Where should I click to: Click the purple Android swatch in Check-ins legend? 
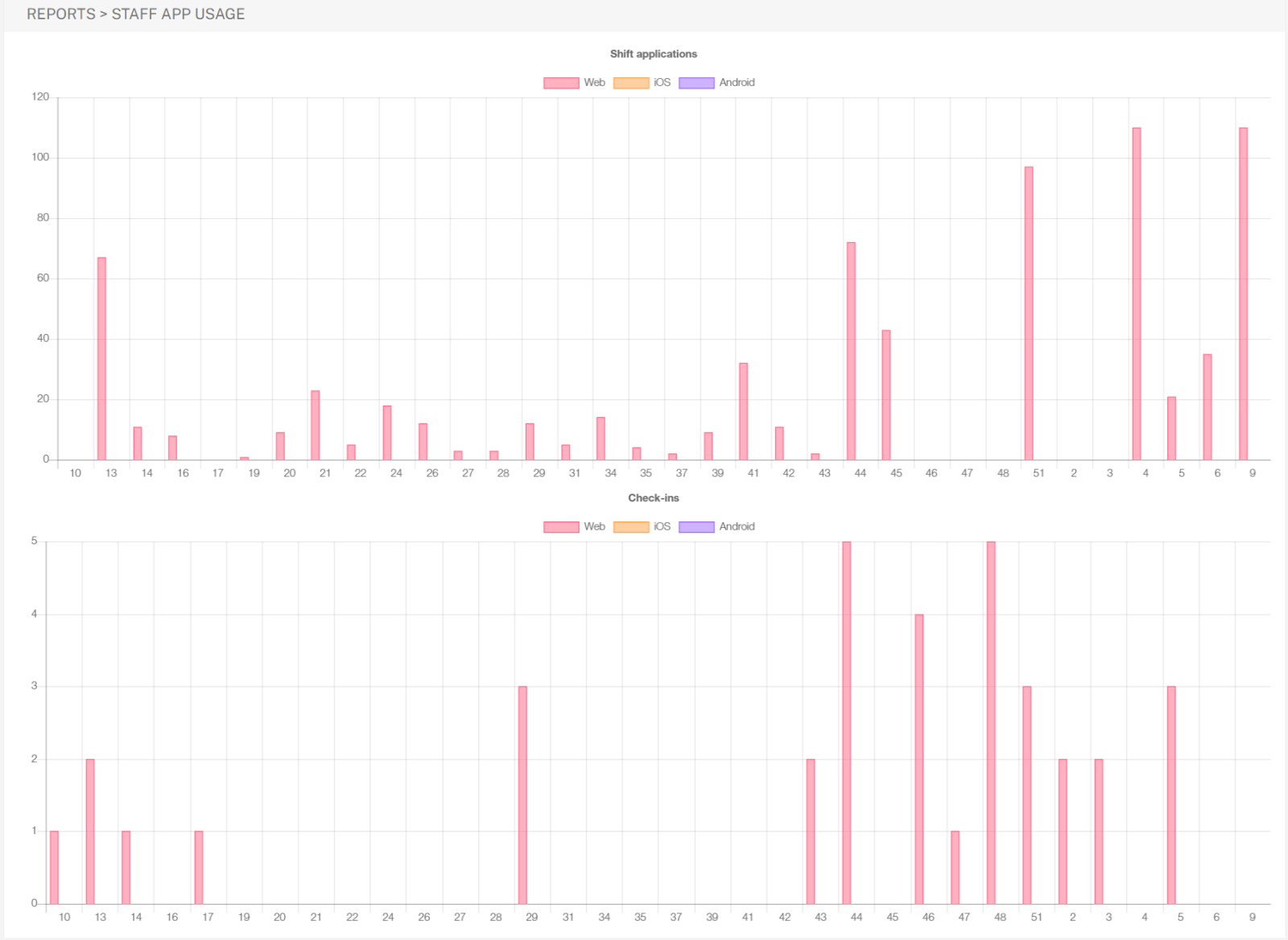[x=696, y=527]
